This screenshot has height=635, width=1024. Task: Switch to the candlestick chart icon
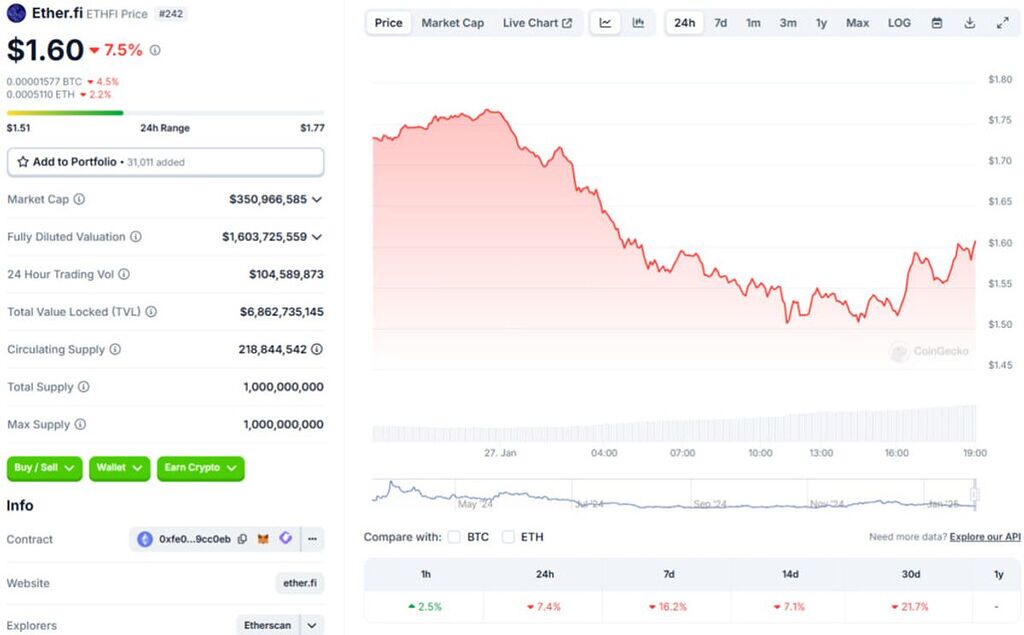coord(638,23)
